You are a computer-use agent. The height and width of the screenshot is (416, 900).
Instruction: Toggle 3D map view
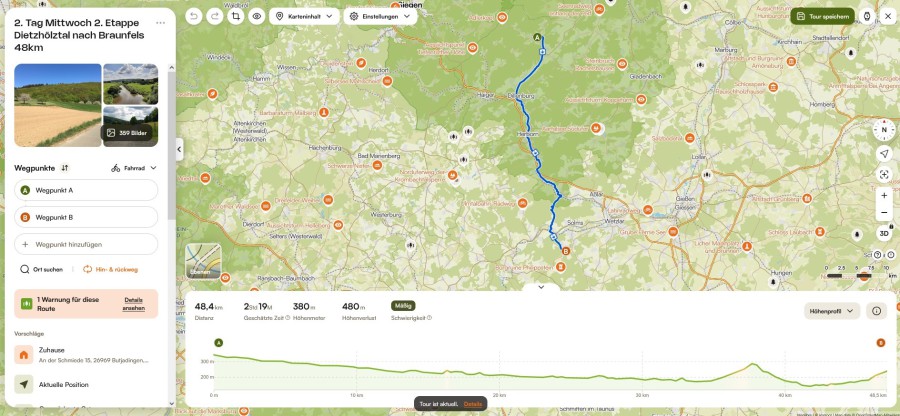pyautogui.click(x=884, y=234)
